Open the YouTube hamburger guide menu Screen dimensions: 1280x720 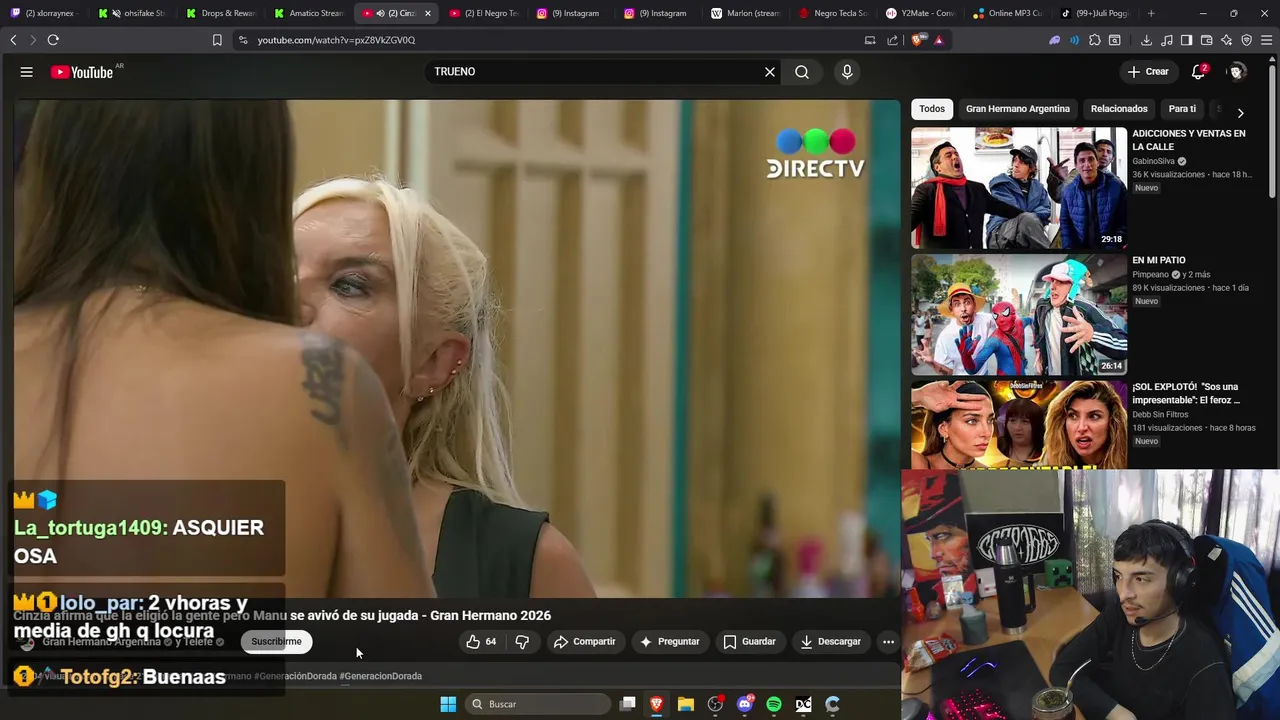pos(27,72)
